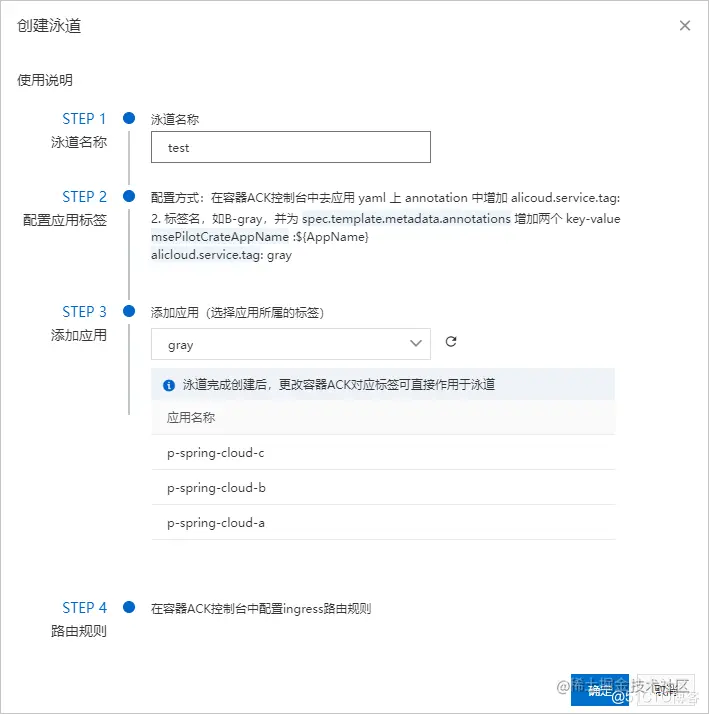
Task: Click the STEP 4 label
Action: 84,608
